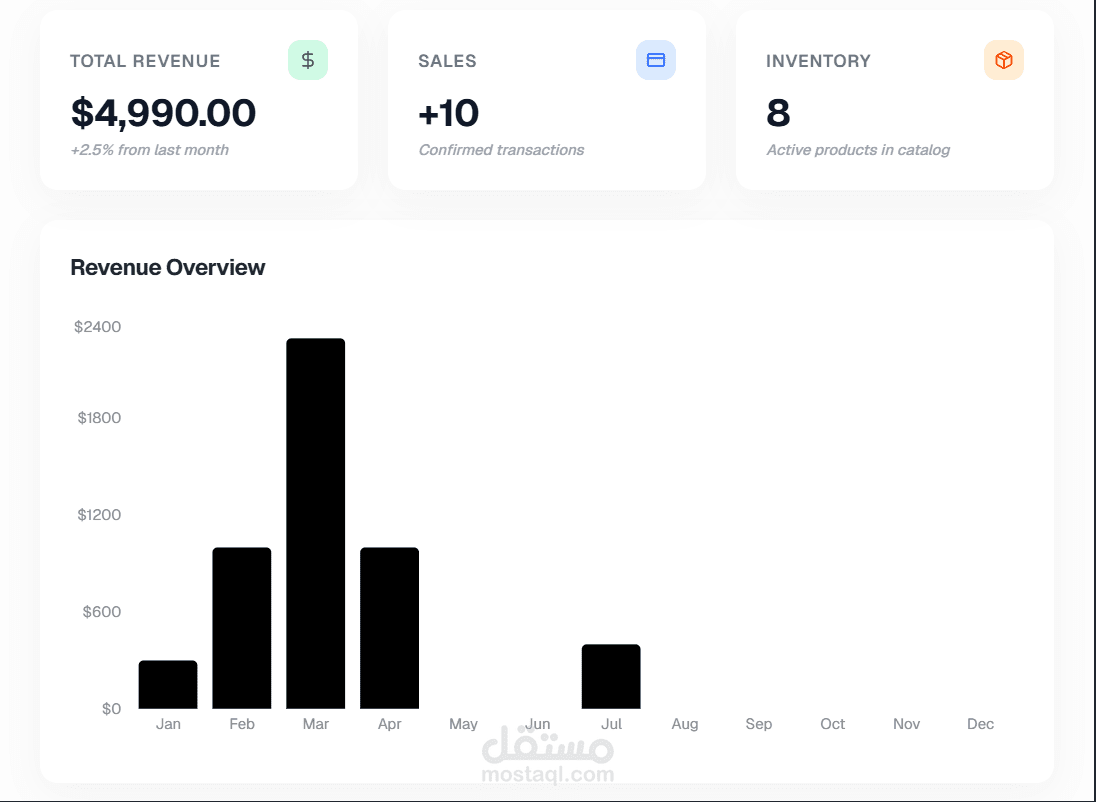Click the Revenue Overview heading
The image size is (1096, 802).
click(x=168, y=267)
